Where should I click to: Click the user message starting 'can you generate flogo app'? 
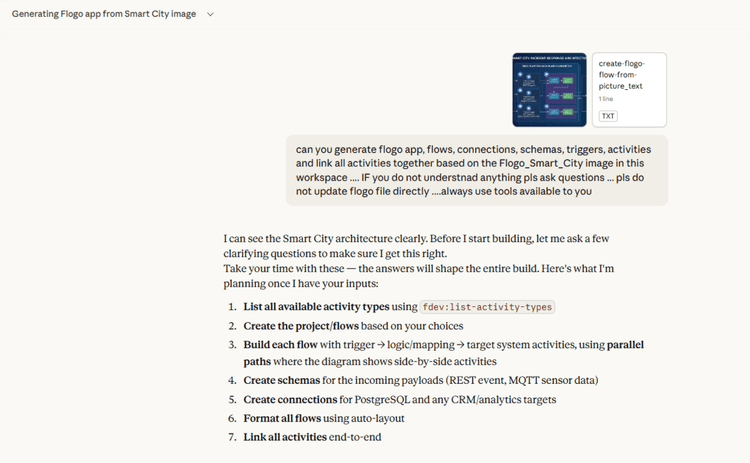476,170
